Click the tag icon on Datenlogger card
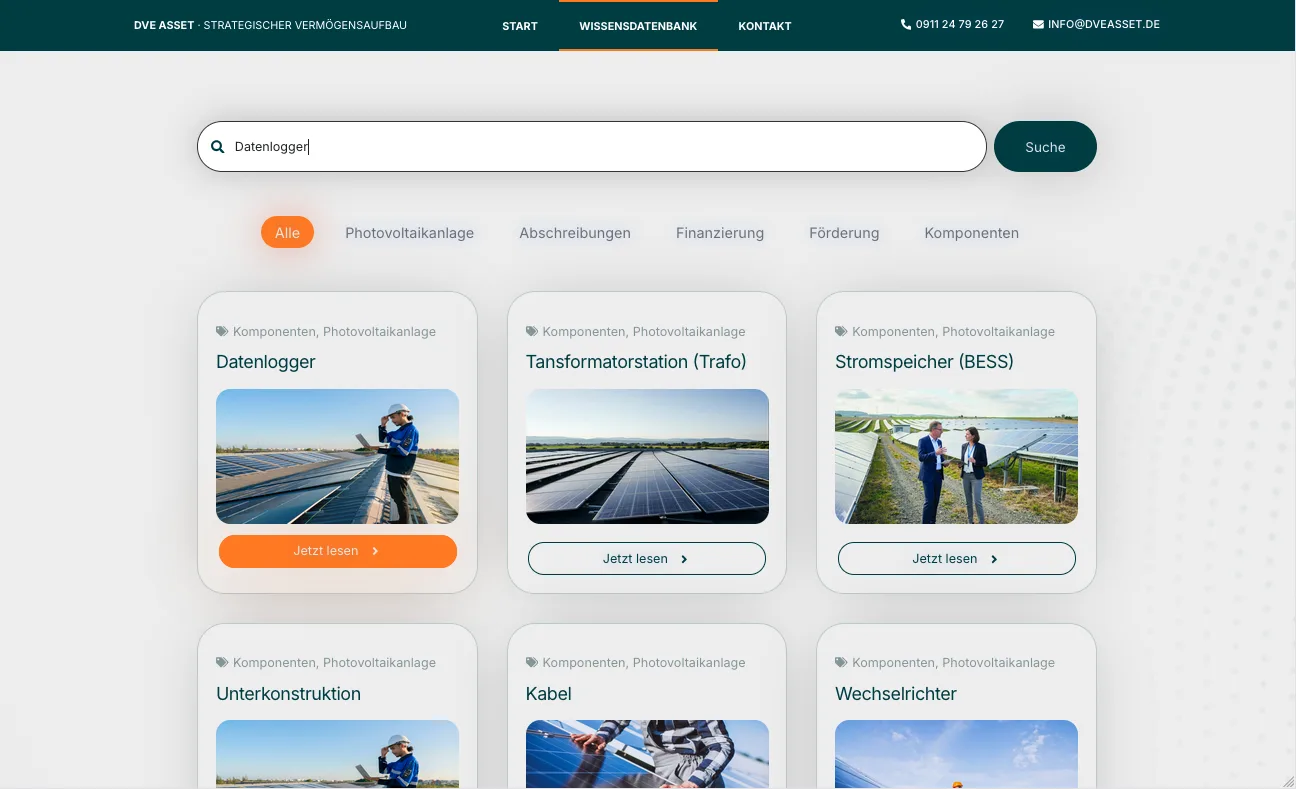Image resolution: width=1296 pixels, height=789 pixels. pos(222,331)
